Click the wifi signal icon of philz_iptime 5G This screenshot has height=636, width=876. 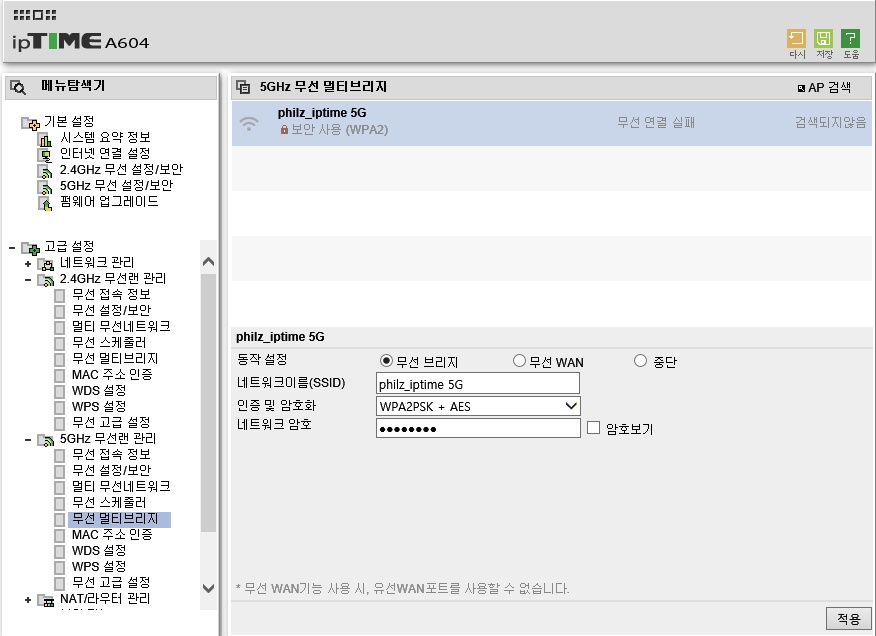pyautogui.click(x=249, y=124)
